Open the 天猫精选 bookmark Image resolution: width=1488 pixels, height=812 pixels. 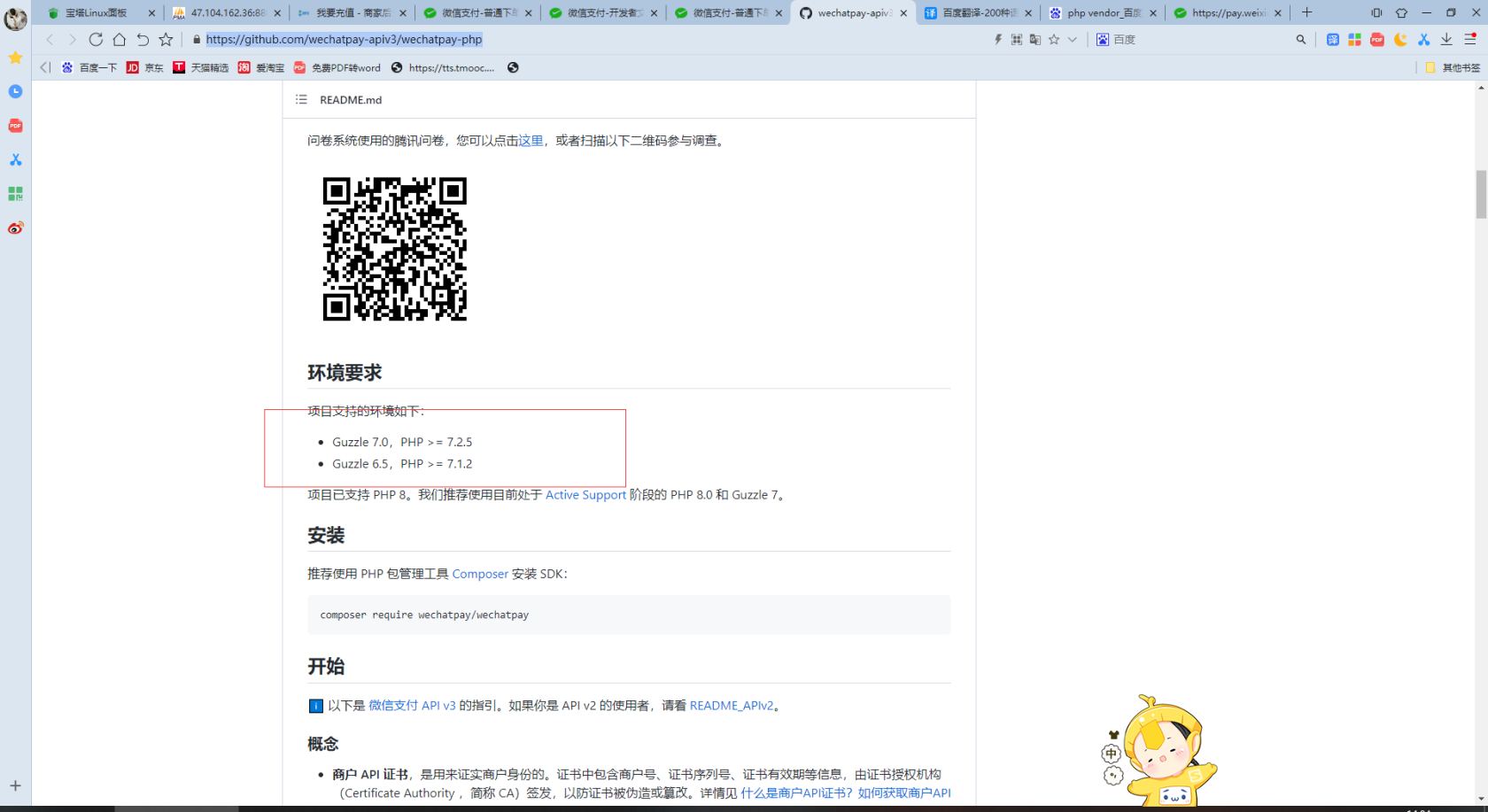[200, 67]
